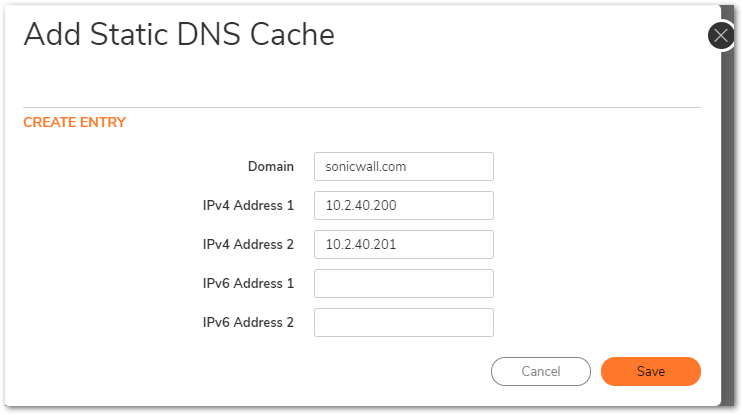The width and height of the screenshot is (743, 415).
Task: Click the empty IPv6 Address 2 field
Action: pos(404,323)
